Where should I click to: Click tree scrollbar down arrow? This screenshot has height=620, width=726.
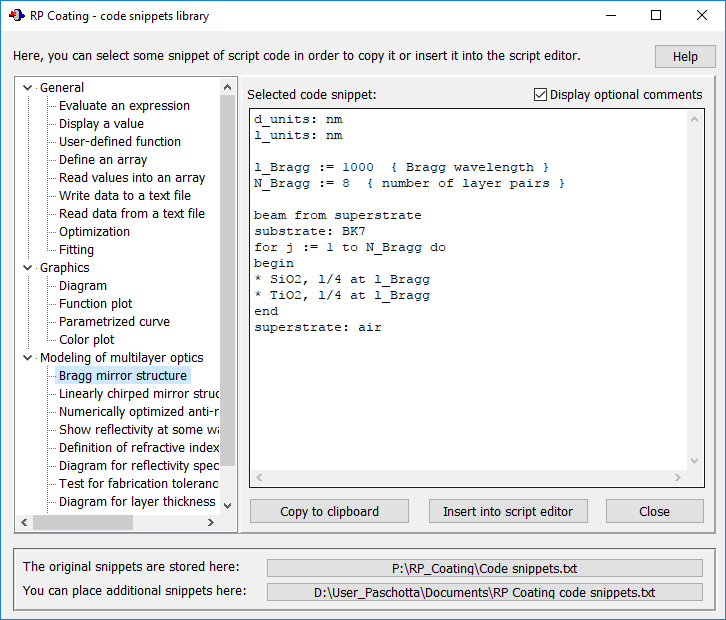tap(227, 506)
